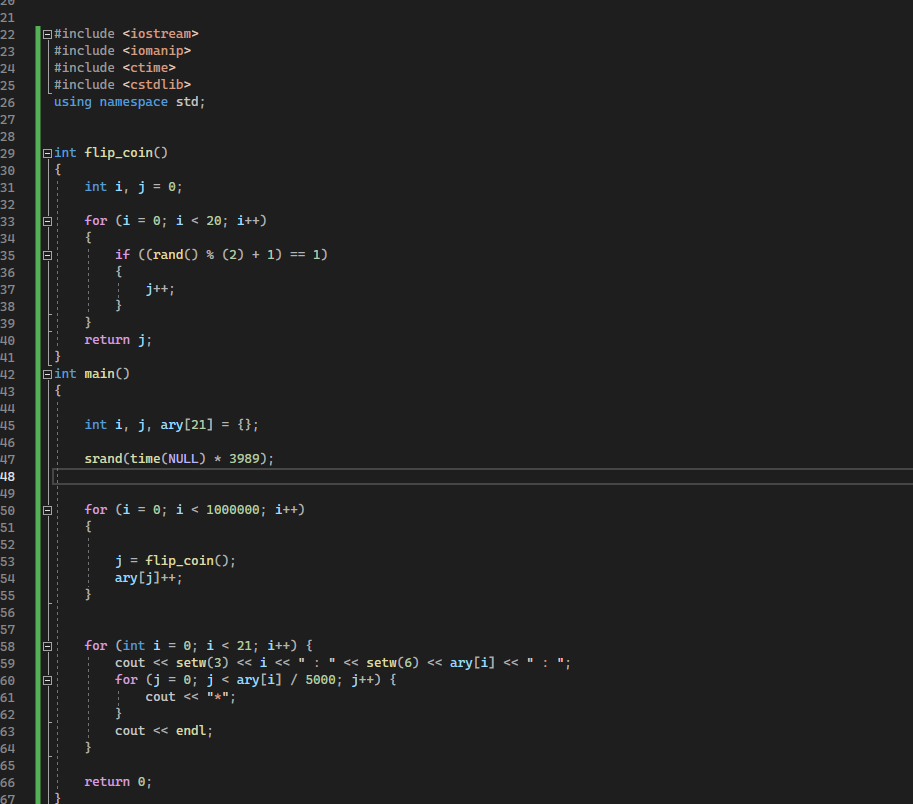Viewport: 913px width, 804px height.
Task: Collapse the if statement inside flip_coin
Action: click(46, 254)
